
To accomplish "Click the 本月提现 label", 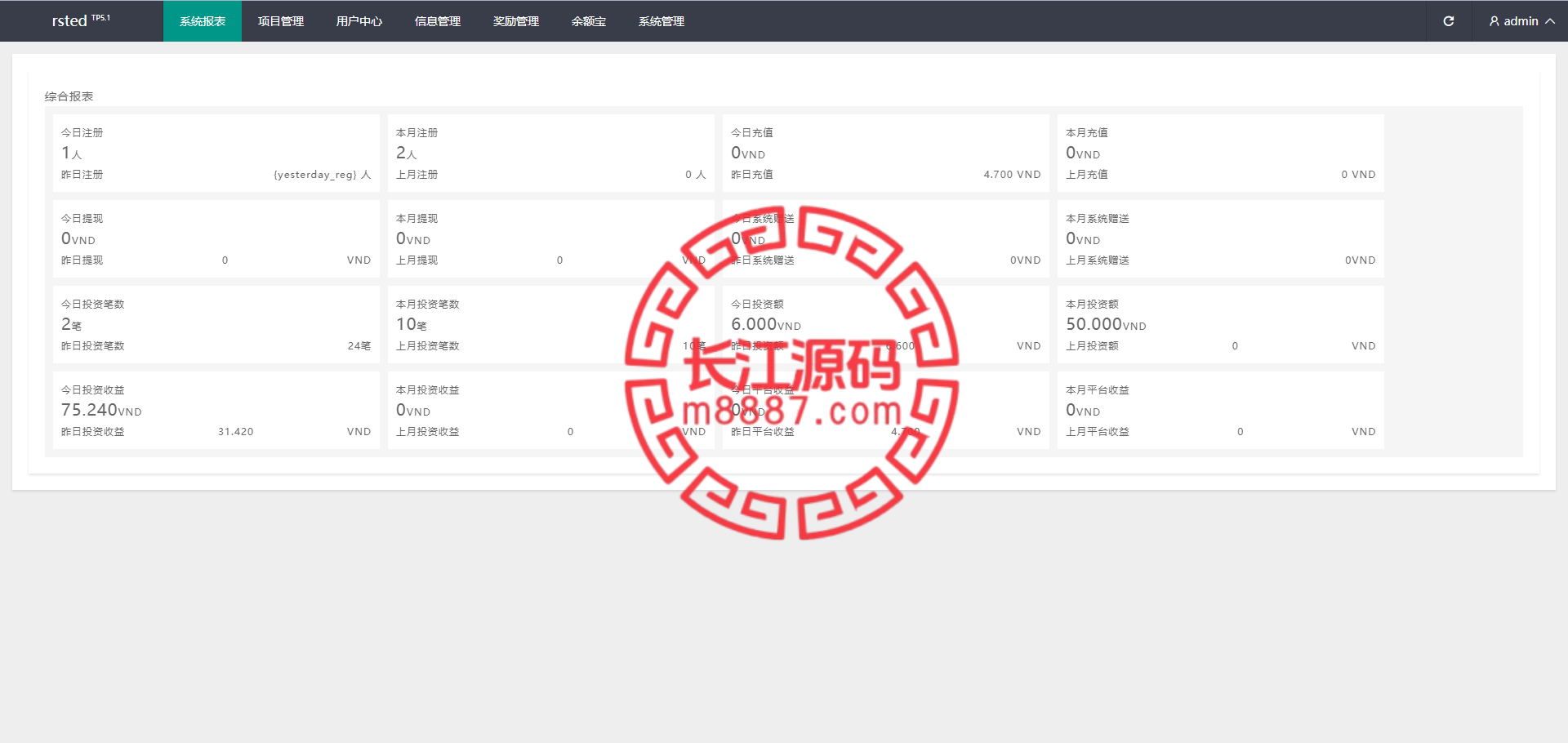I will [x=416, y=218].
